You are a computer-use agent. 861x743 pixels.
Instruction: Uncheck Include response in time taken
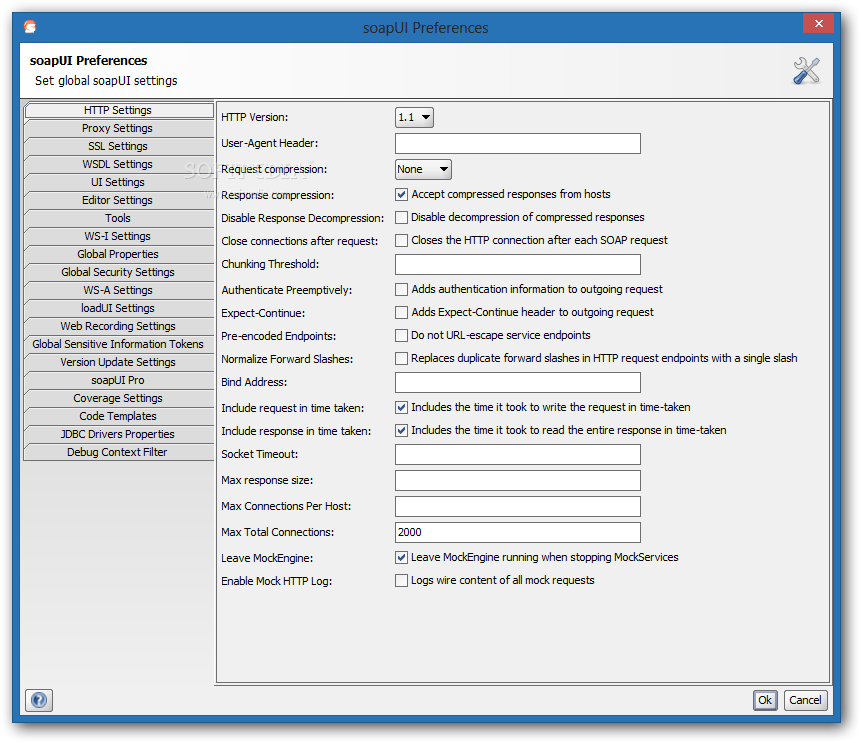click(x=401, y=431)
